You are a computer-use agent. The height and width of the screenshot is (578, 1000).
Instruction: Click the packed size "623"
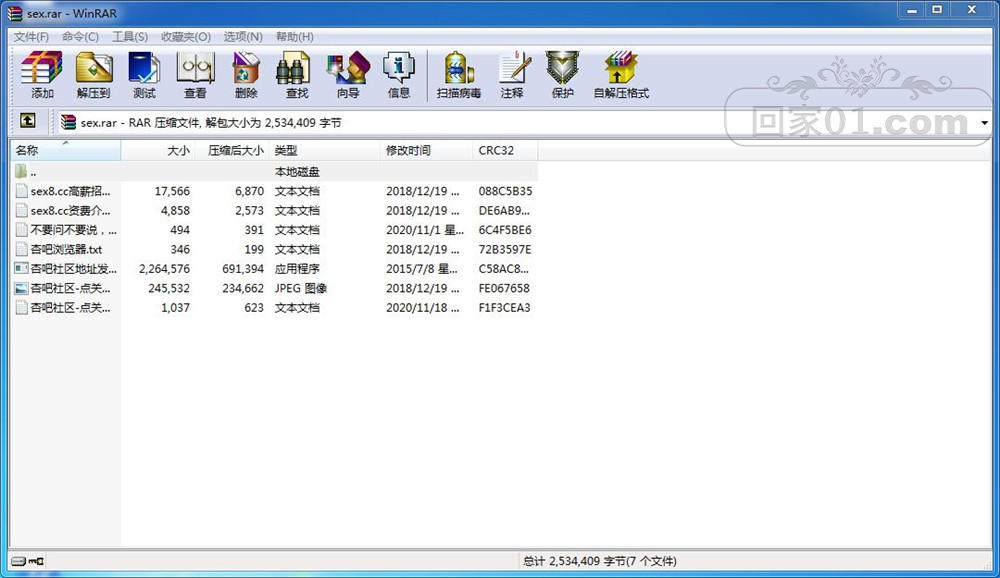click(x=254, y=308)
